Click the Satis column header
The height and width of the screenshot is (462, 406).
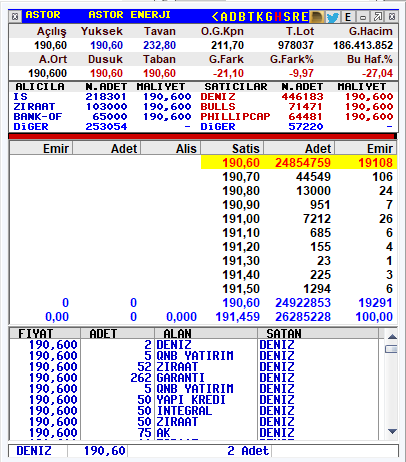pyautogui.click(x=232, y=148)
